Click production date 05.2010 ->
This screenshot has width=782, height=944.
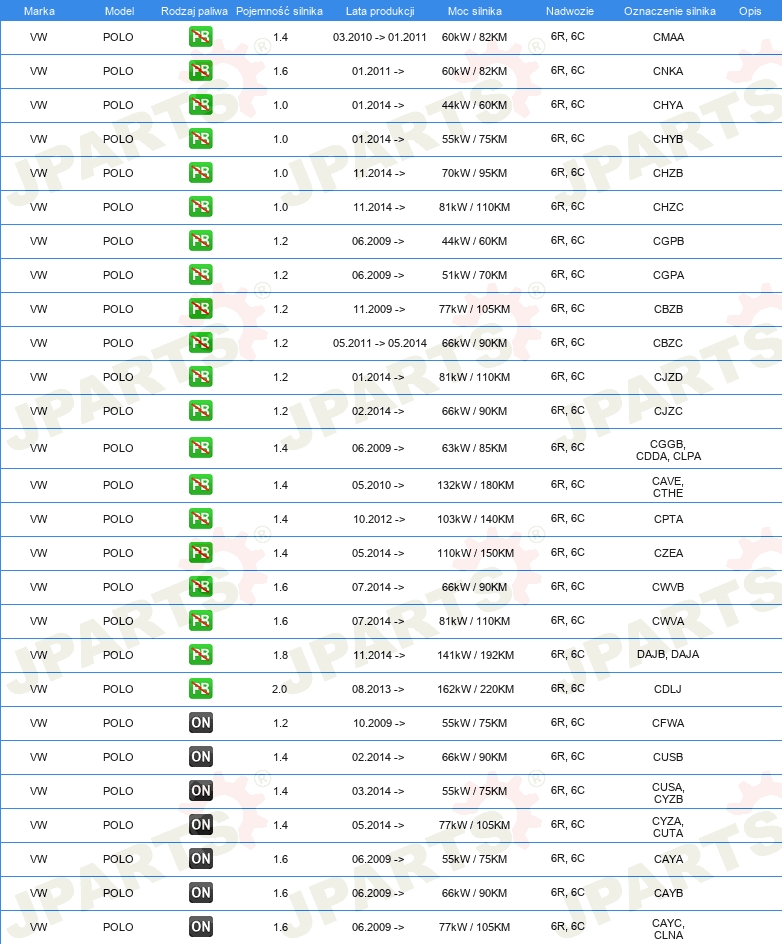tap(378, 485)
